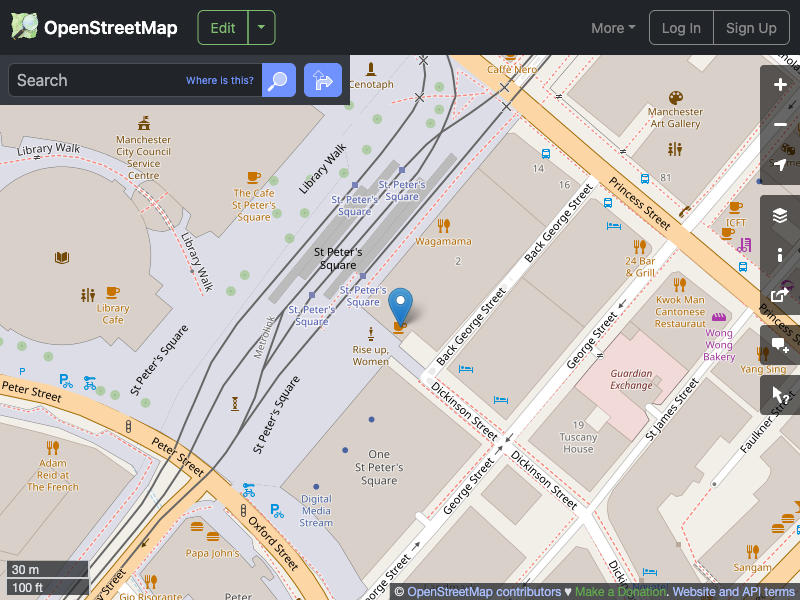Open the share map panel icon

[x=780, y=294]
